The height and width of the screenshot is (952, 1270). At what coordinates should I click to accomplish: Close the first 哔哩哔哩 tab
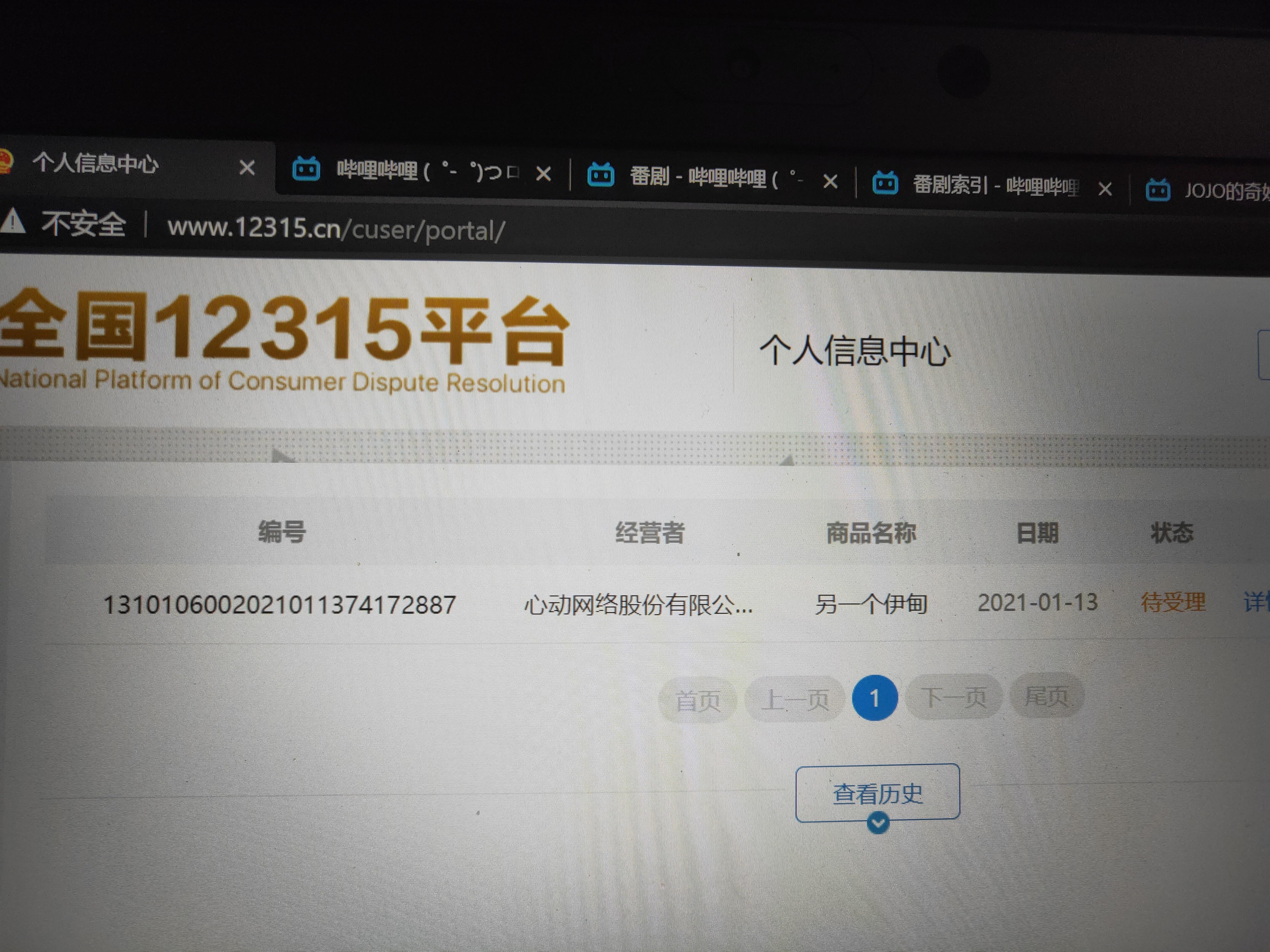(x=543, y=174)
